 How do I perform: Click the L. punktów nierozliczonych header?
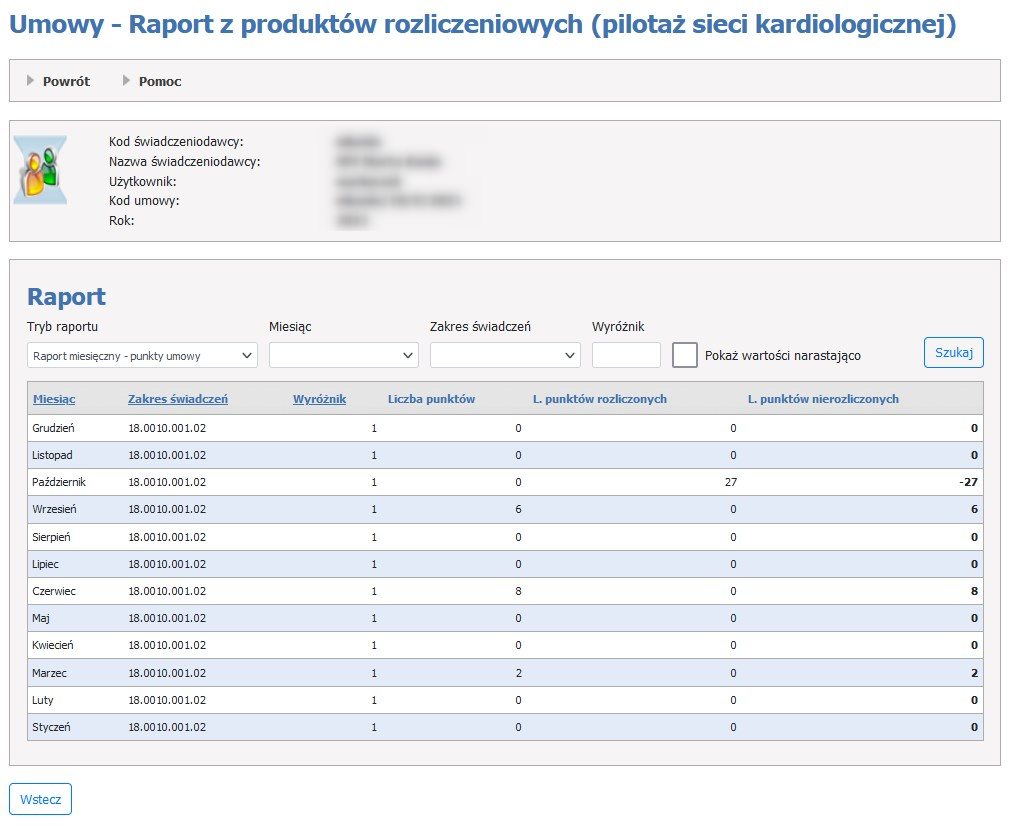823,399
